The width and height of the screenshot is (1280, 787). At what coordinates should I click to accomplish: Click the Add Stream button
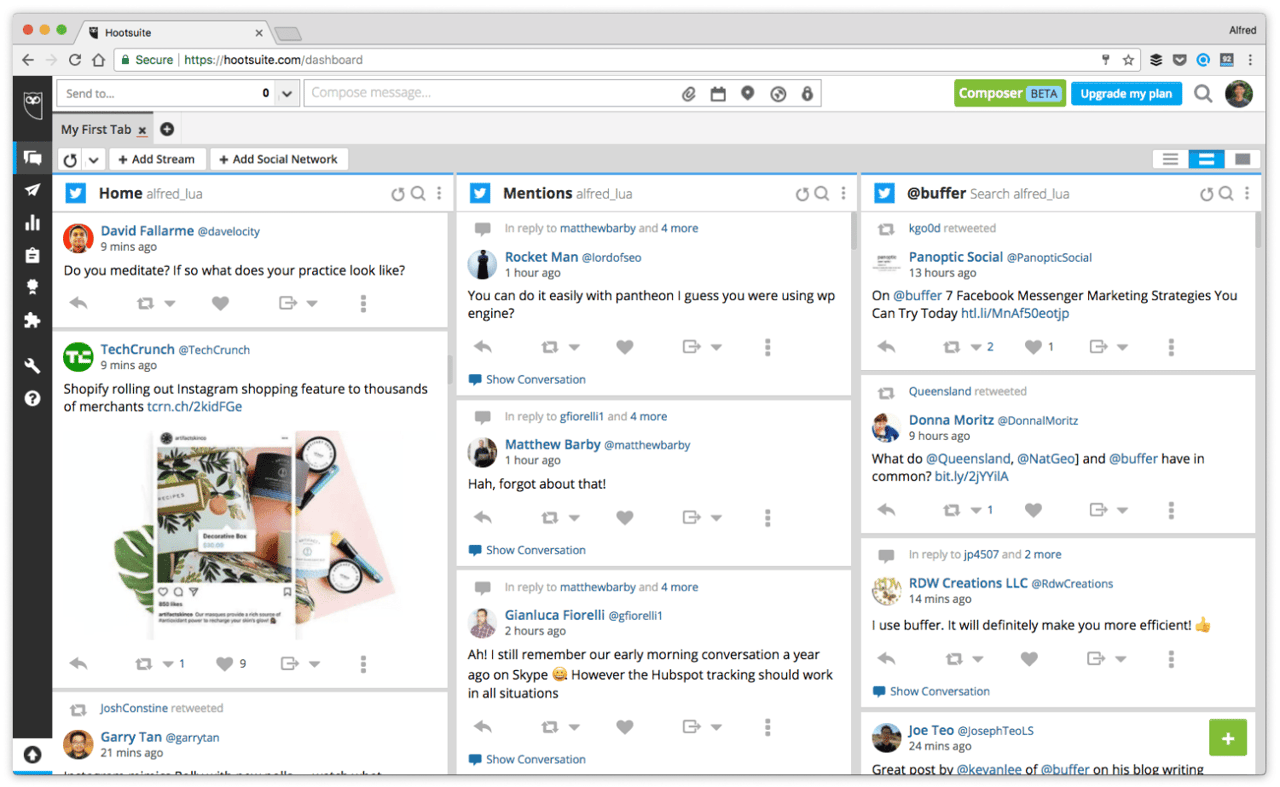(x=158, y=159)
